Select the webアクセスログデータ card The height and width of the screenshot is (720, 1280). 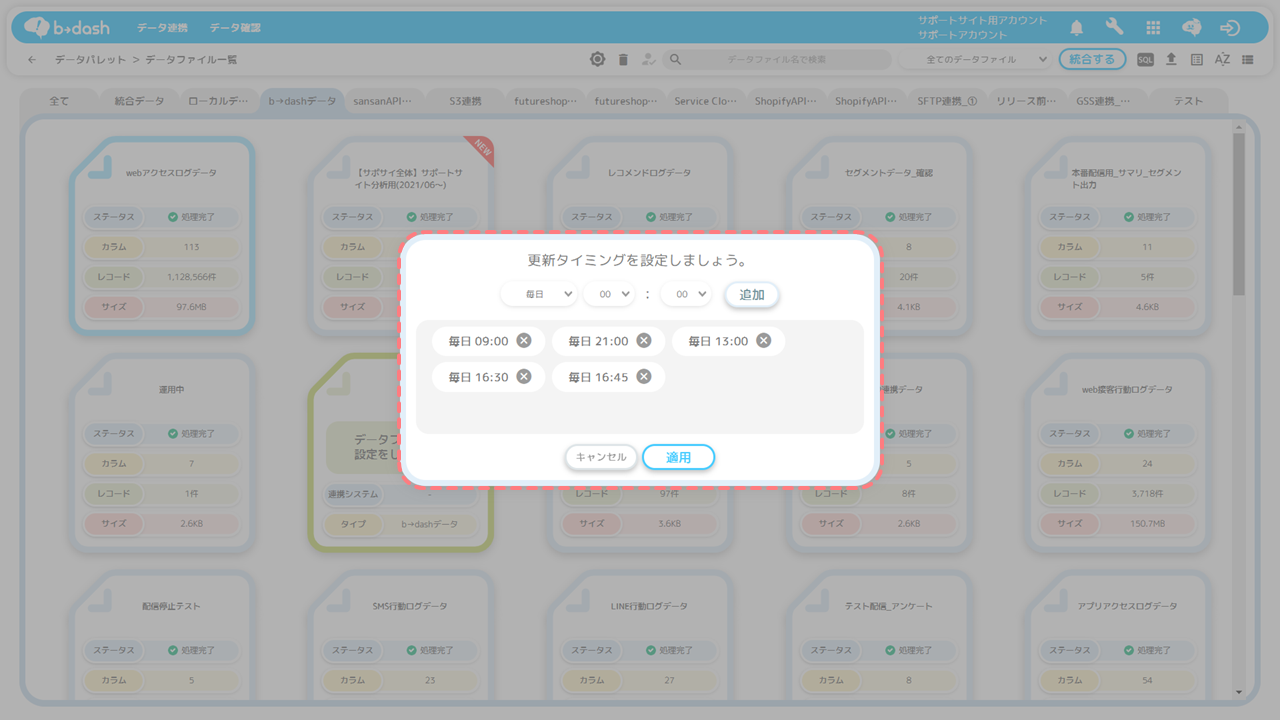162,235
